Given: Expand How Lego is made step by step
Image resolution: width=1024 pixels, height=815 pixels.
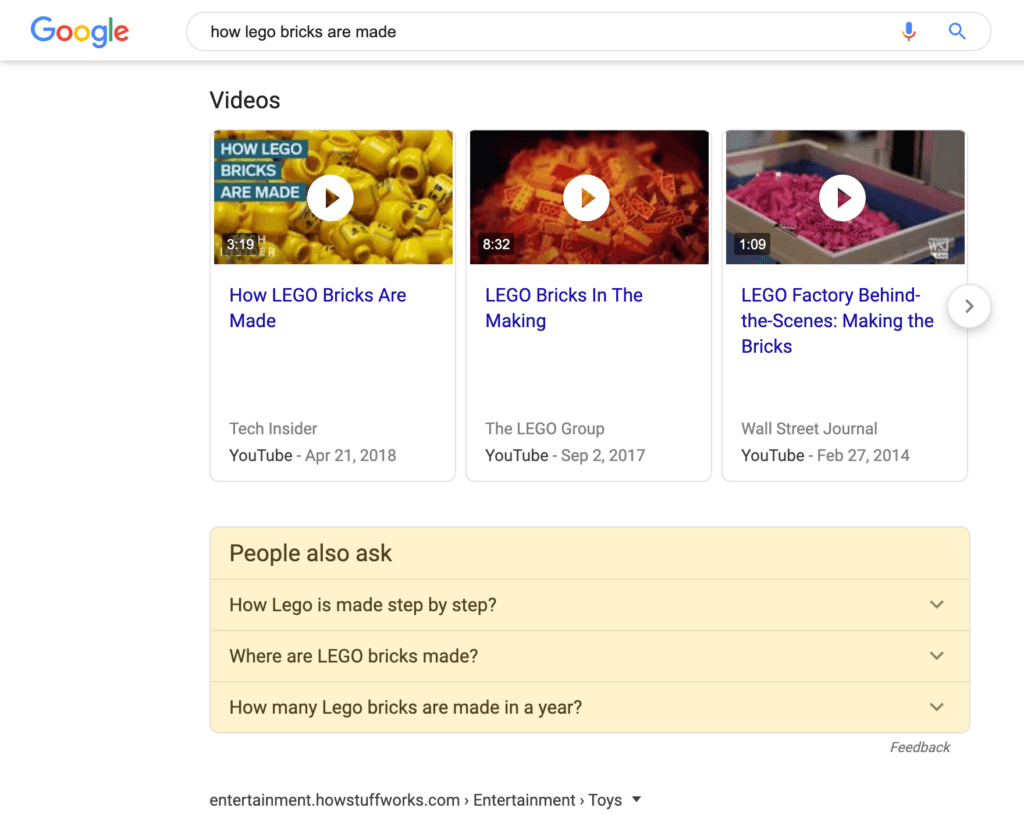Looking at the screenshot, I should coord(590,605).
